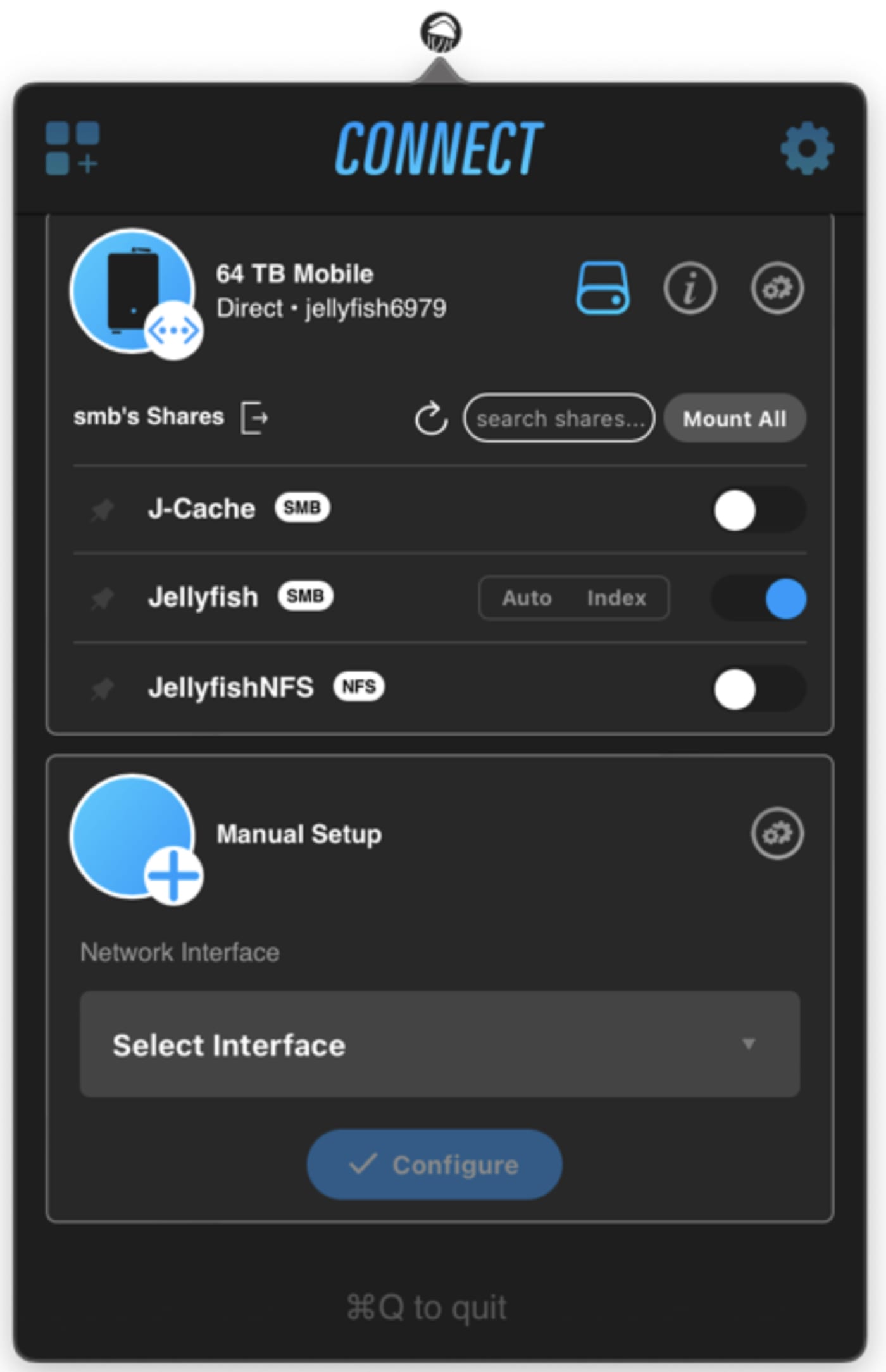Click the Network Interface label

point(180,952)
